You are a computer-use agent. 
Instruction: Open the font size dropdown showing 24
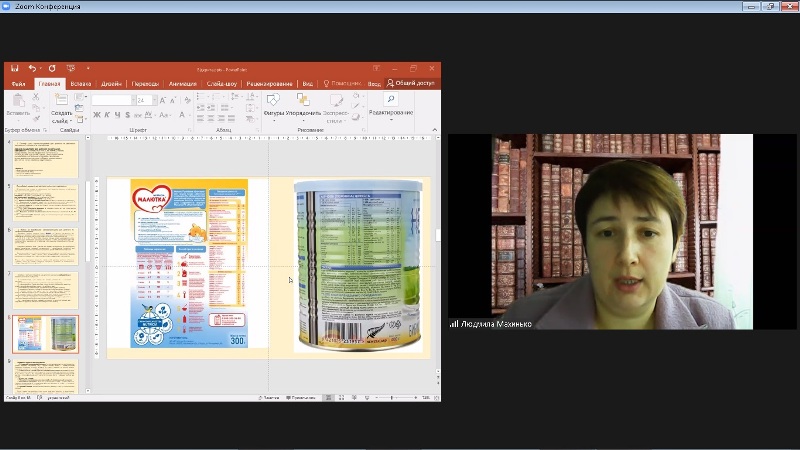[144, 100]
